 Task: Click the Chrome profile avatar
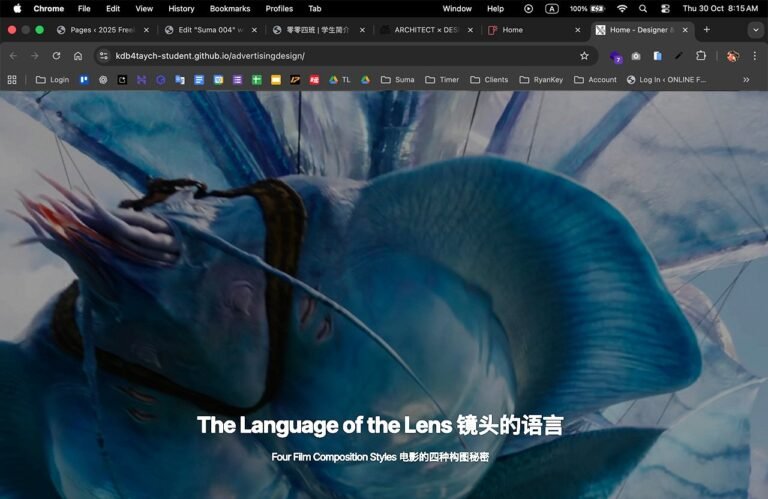733,56
